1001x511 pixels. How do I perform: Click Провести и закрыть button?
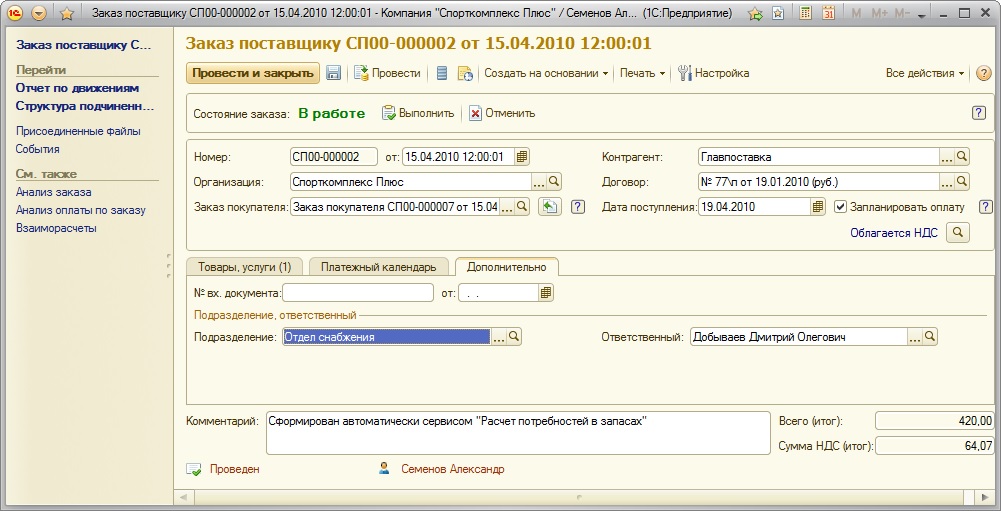point(253,73)
